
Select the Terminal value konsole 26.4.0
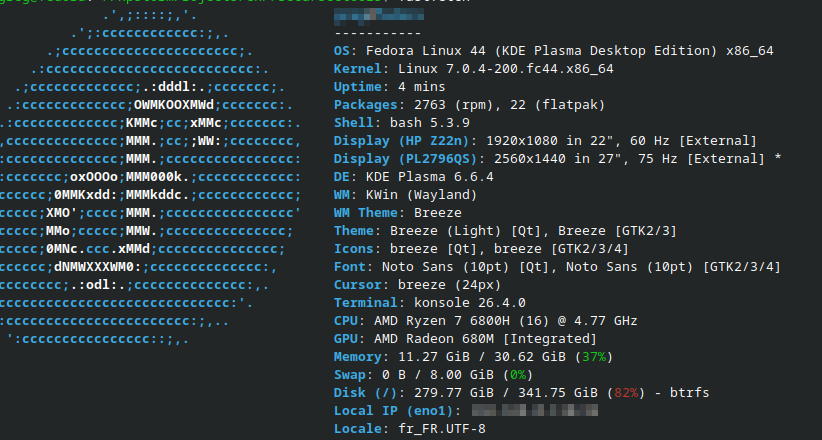tap(470, 303)
